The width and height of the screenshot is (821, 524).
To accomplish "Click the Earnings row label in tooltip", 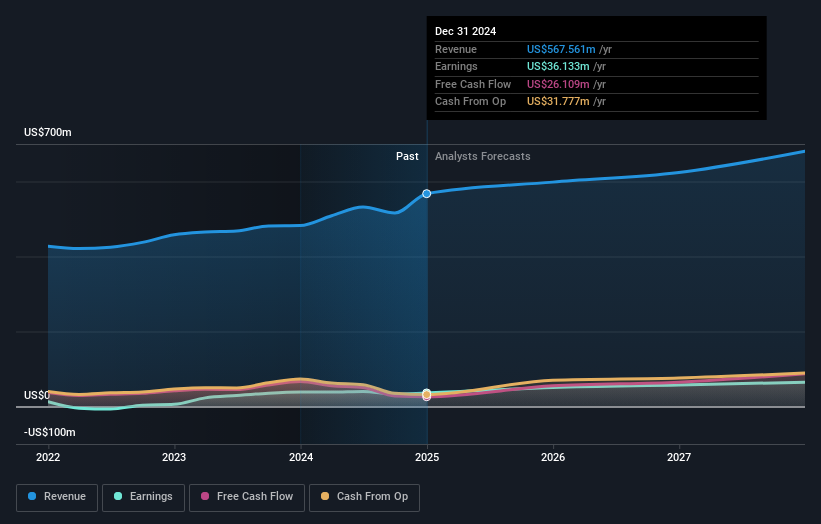I will pos(456,66).
